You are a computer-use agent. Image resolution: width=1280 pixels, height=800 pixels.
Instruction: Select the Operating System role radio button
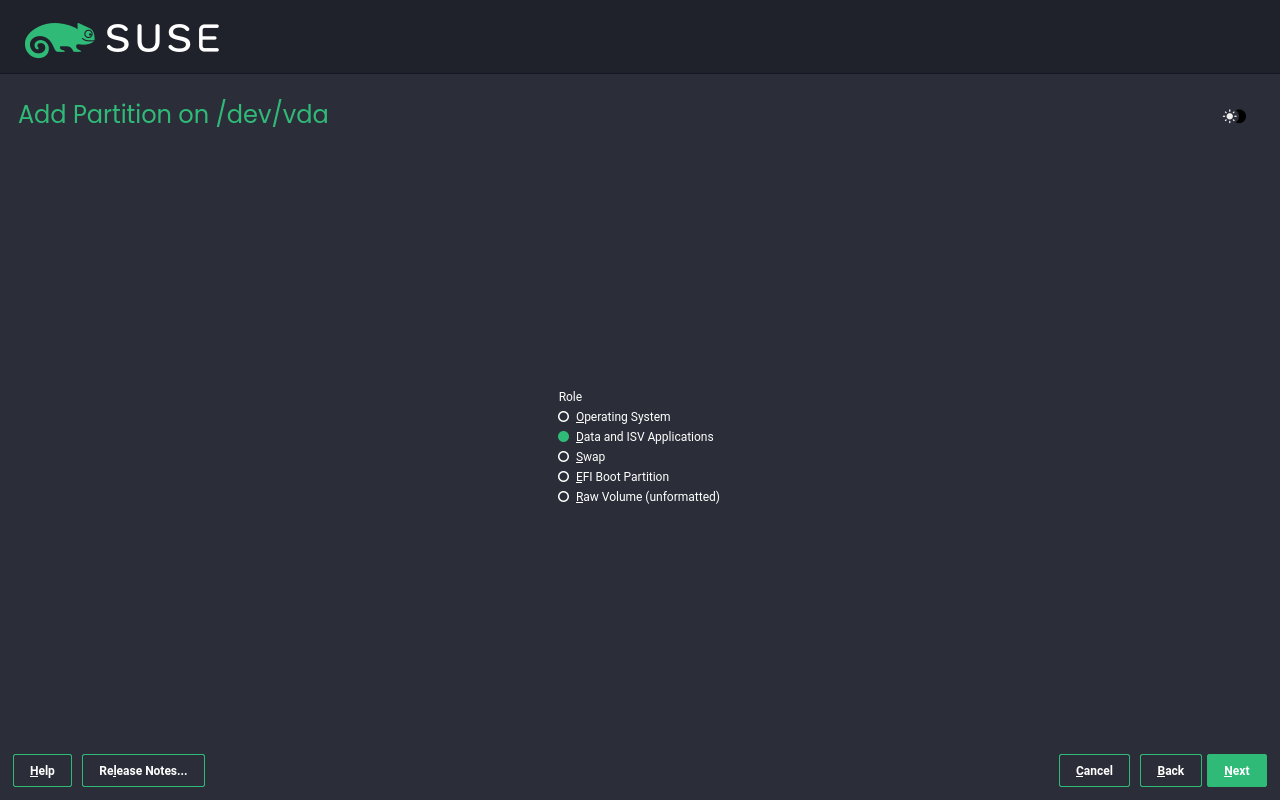(x=564, y=417)
